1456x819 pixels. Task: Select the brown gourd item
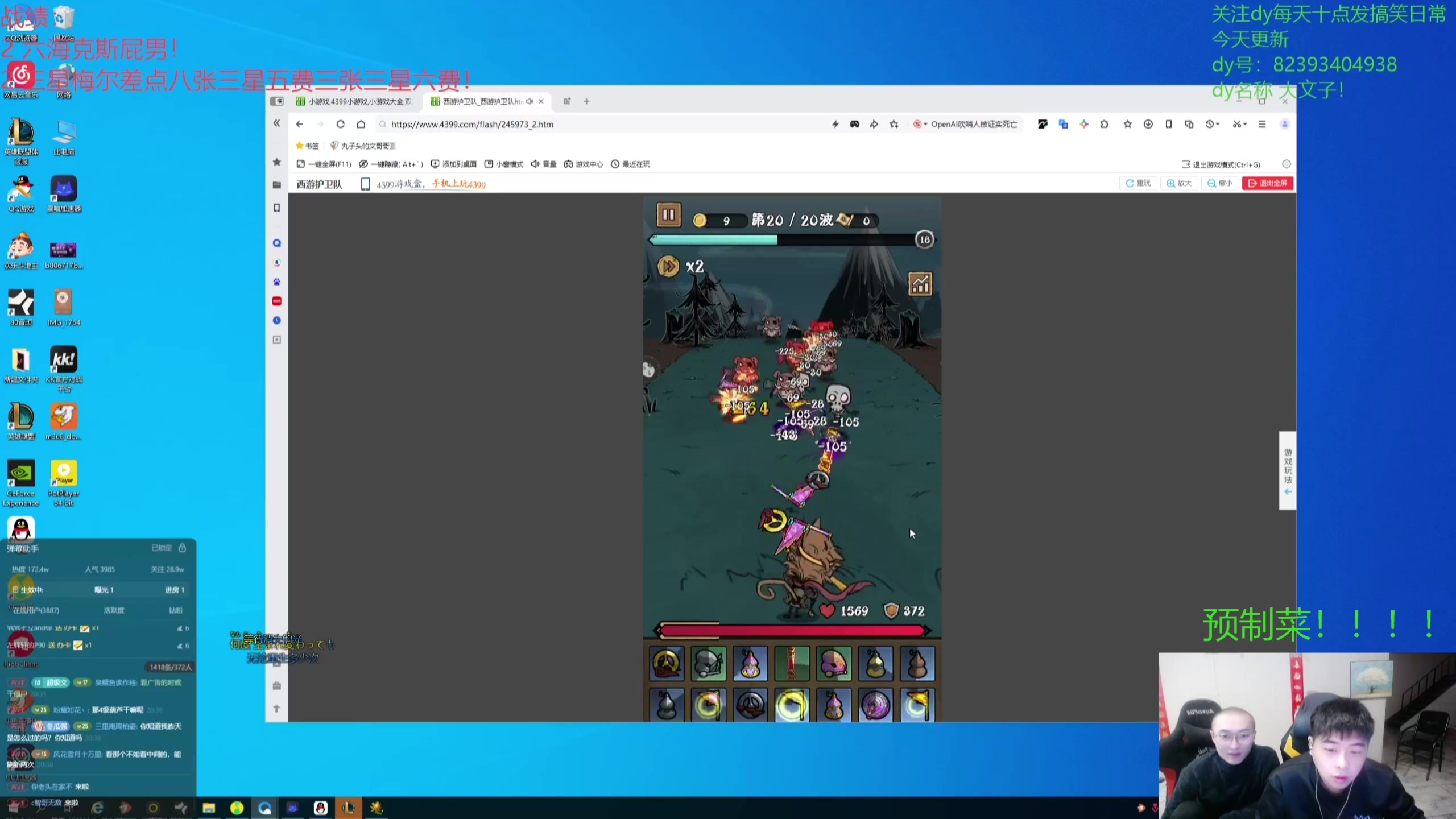pyautogui.click(x=917, y=663)
